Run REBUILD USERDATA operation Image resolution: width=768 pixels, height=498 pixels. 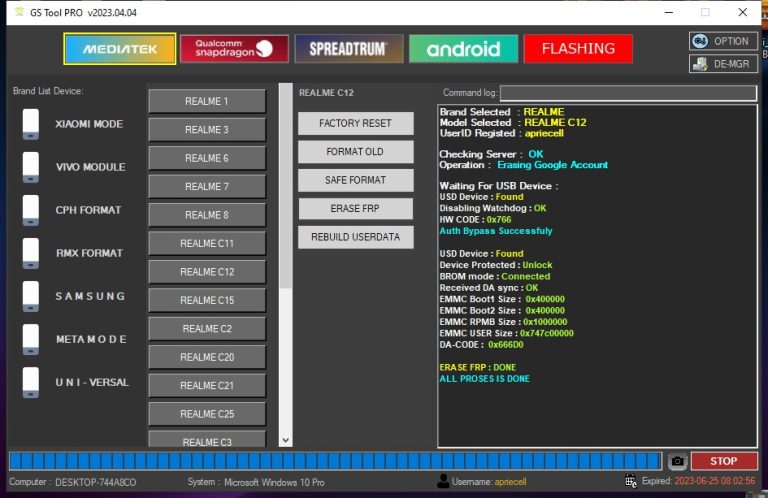click(356, 237)
